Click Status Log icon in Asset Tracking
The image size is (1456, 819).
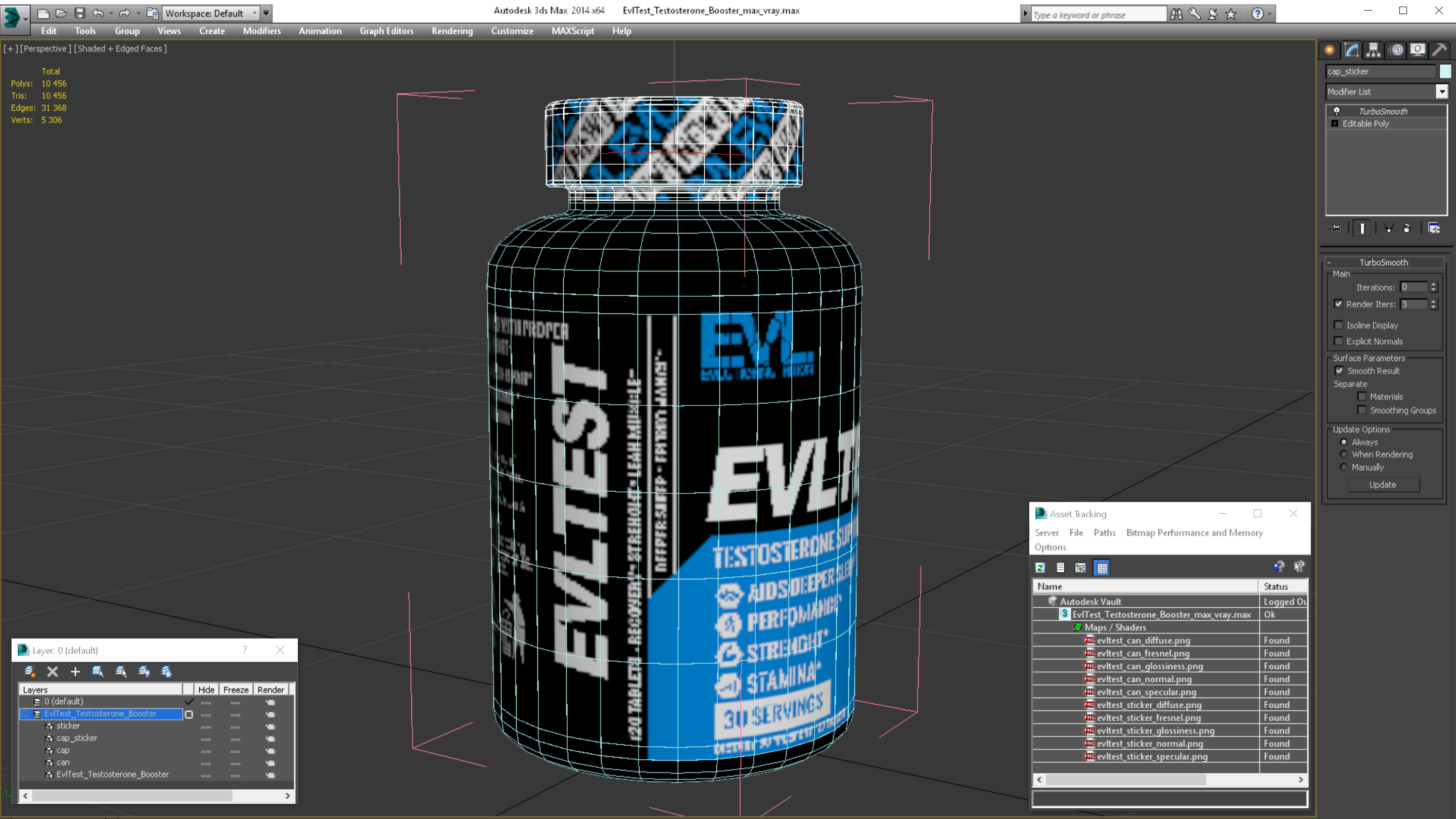tap(1060, 567)
